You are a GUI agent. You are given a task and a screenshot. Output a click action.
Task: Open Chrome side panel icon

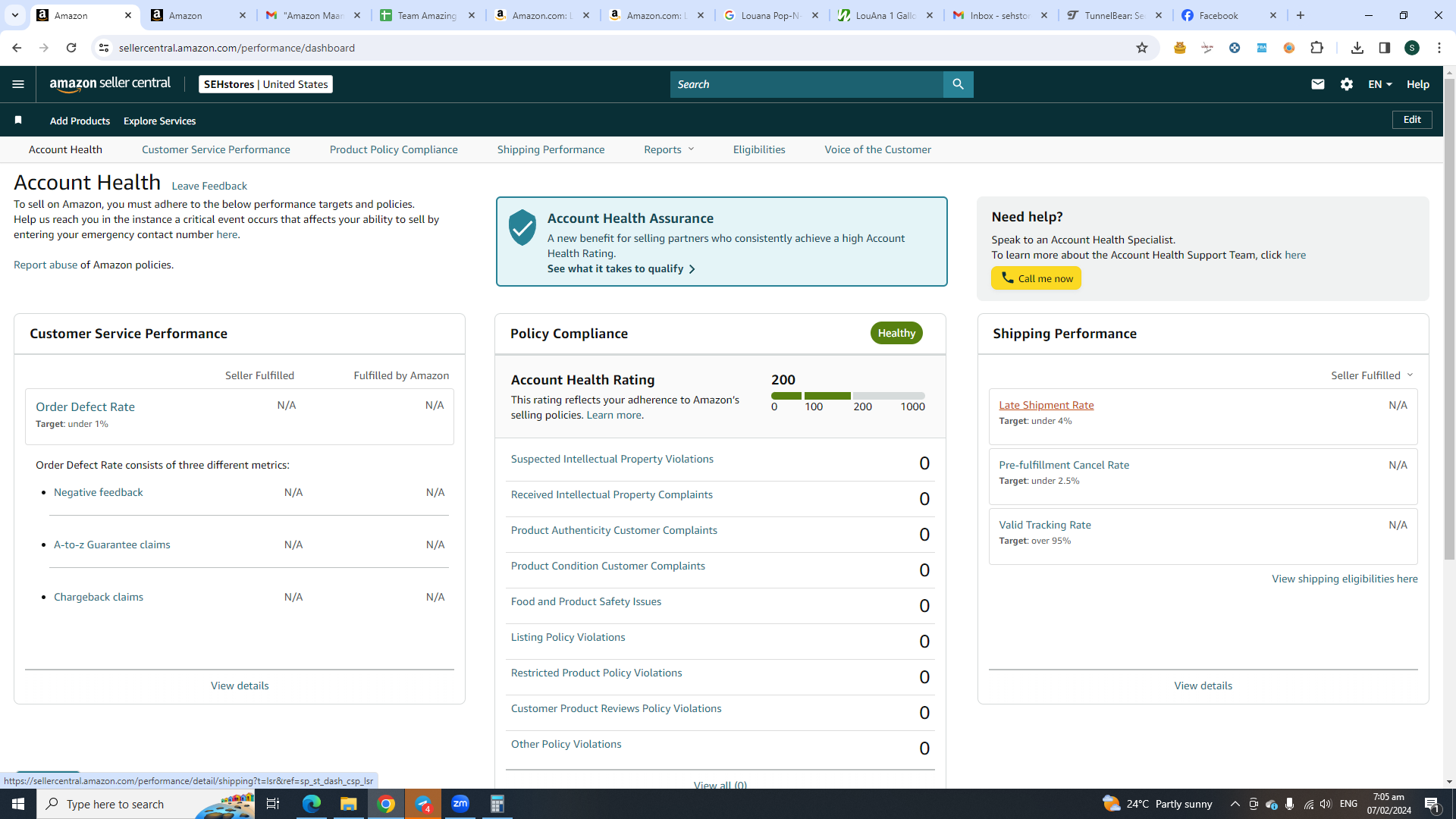(1384, 48)
